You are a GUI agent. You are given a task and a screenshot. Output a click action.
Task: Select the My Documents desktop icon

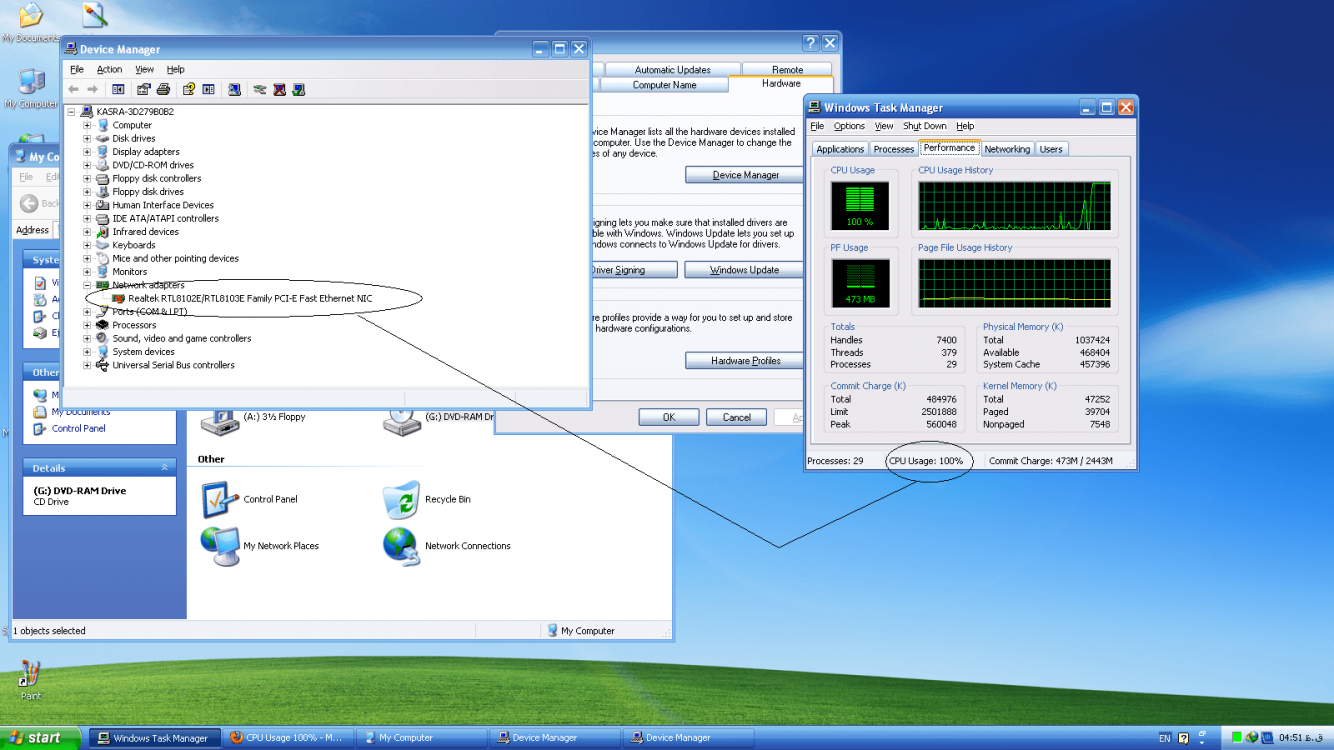tap(30, 24)
